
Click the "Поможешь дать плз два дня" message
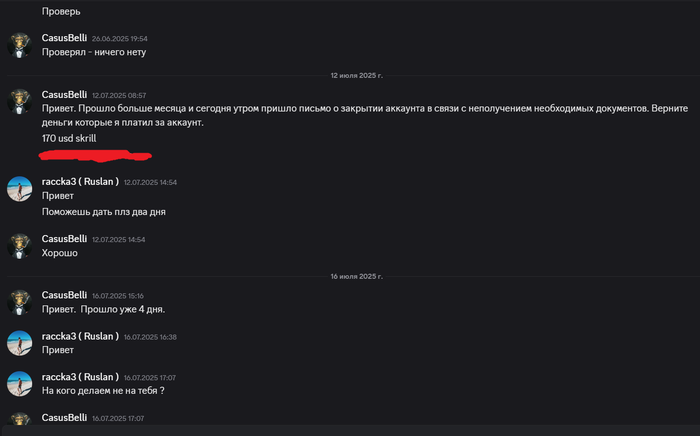click(x=103, y=212)
